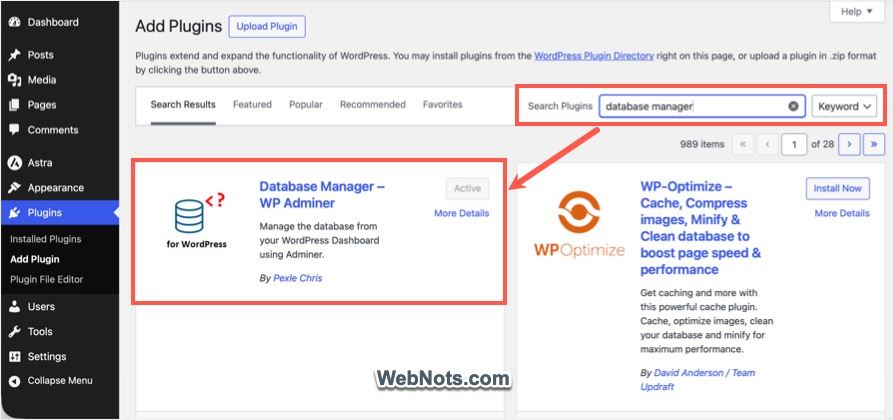
Task: Open WP-Optimize plugin title link
Action: (701, 228)
